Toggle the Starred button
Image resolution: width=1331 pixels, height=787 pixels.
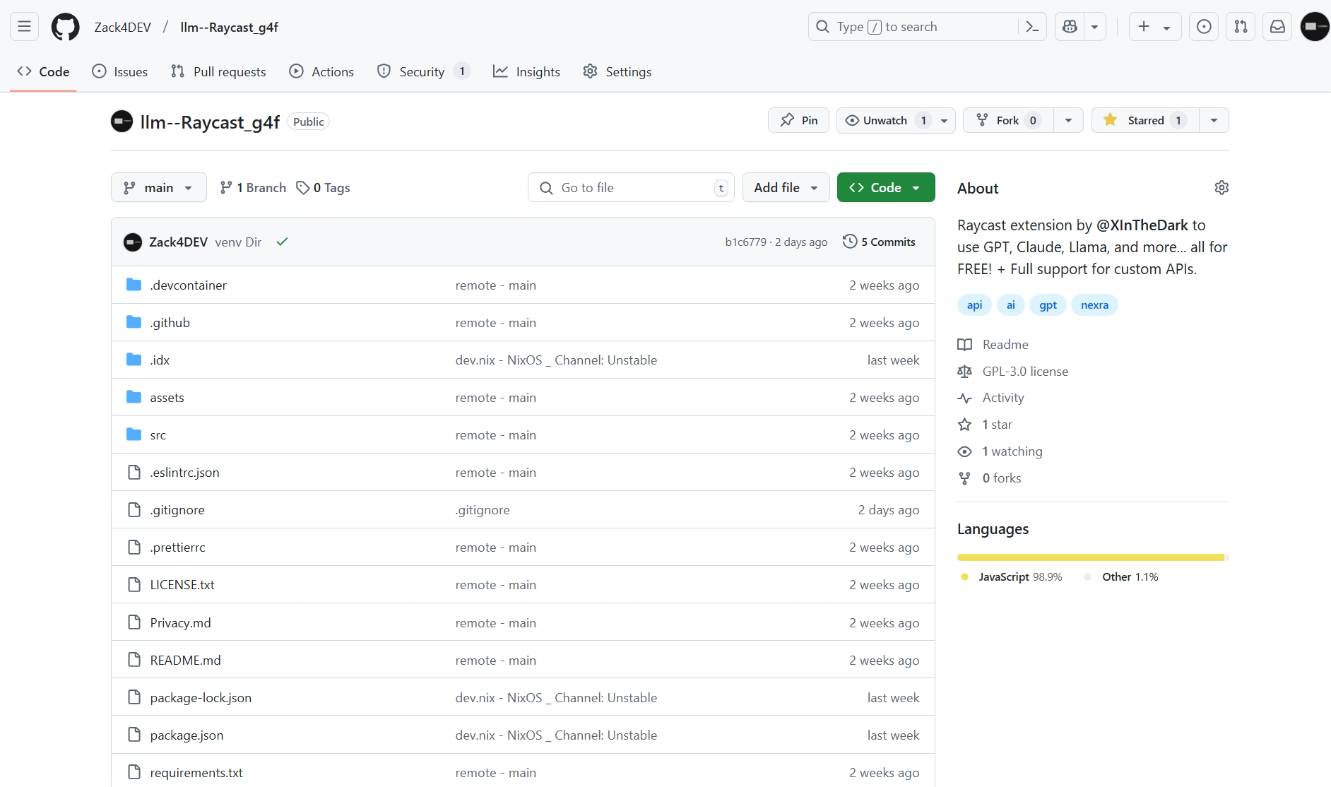pos(1144,120)
